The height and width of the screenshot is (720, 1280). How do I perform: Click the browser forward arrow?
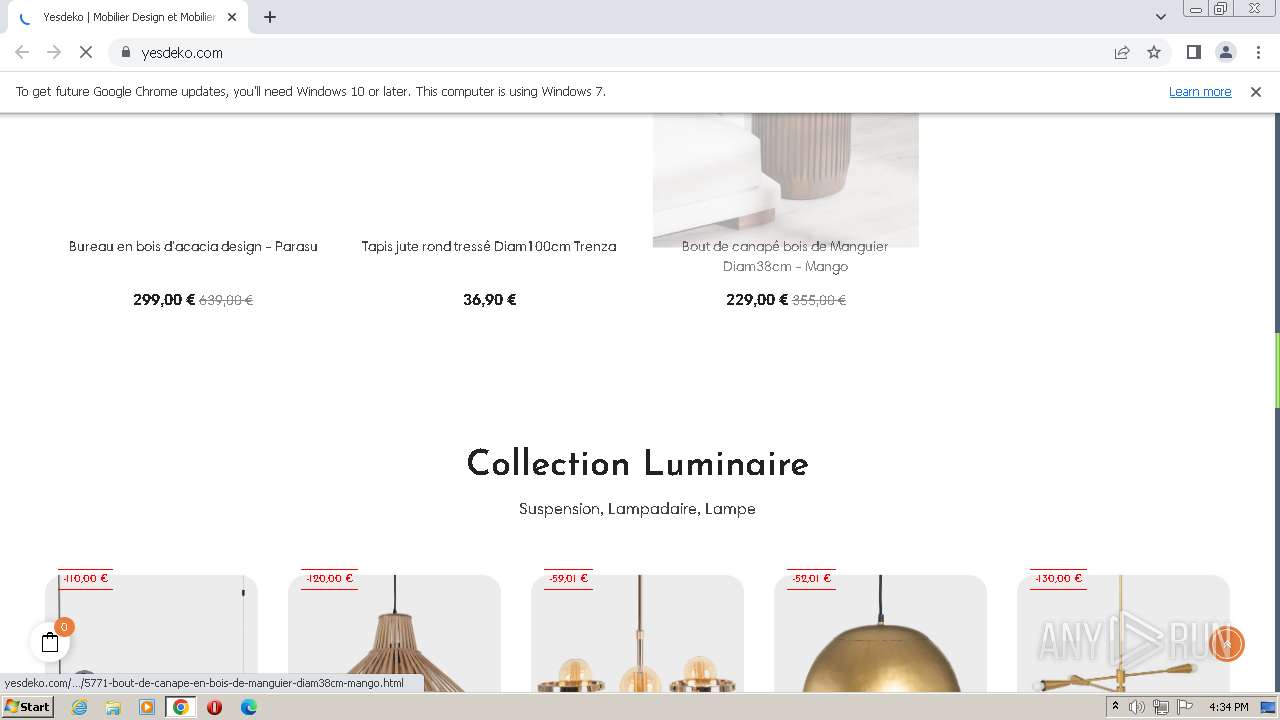(x=54, y=52)
